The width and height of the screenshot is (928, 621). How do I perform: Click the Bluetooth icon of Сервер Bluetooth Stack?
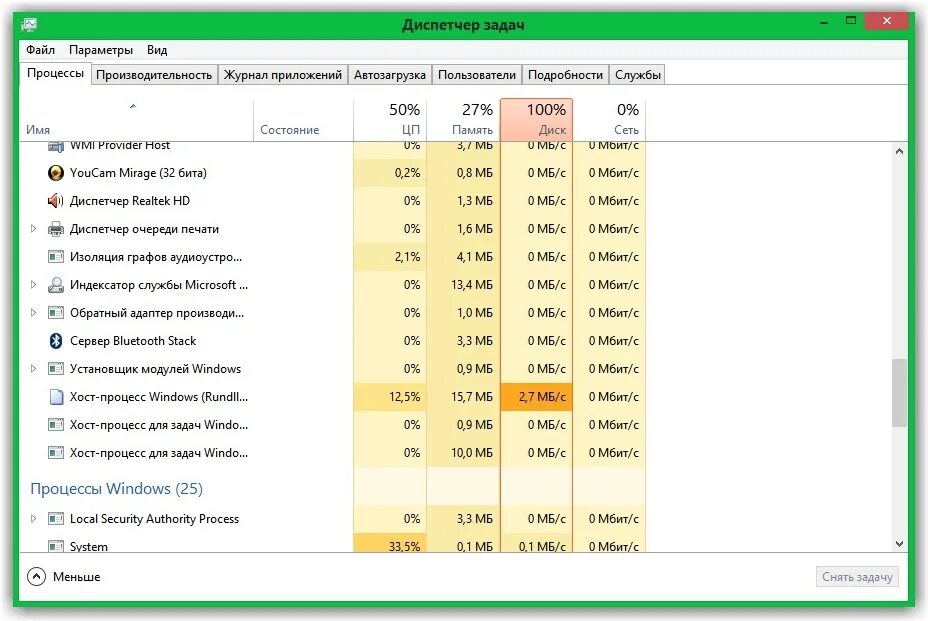pos(56,340)
